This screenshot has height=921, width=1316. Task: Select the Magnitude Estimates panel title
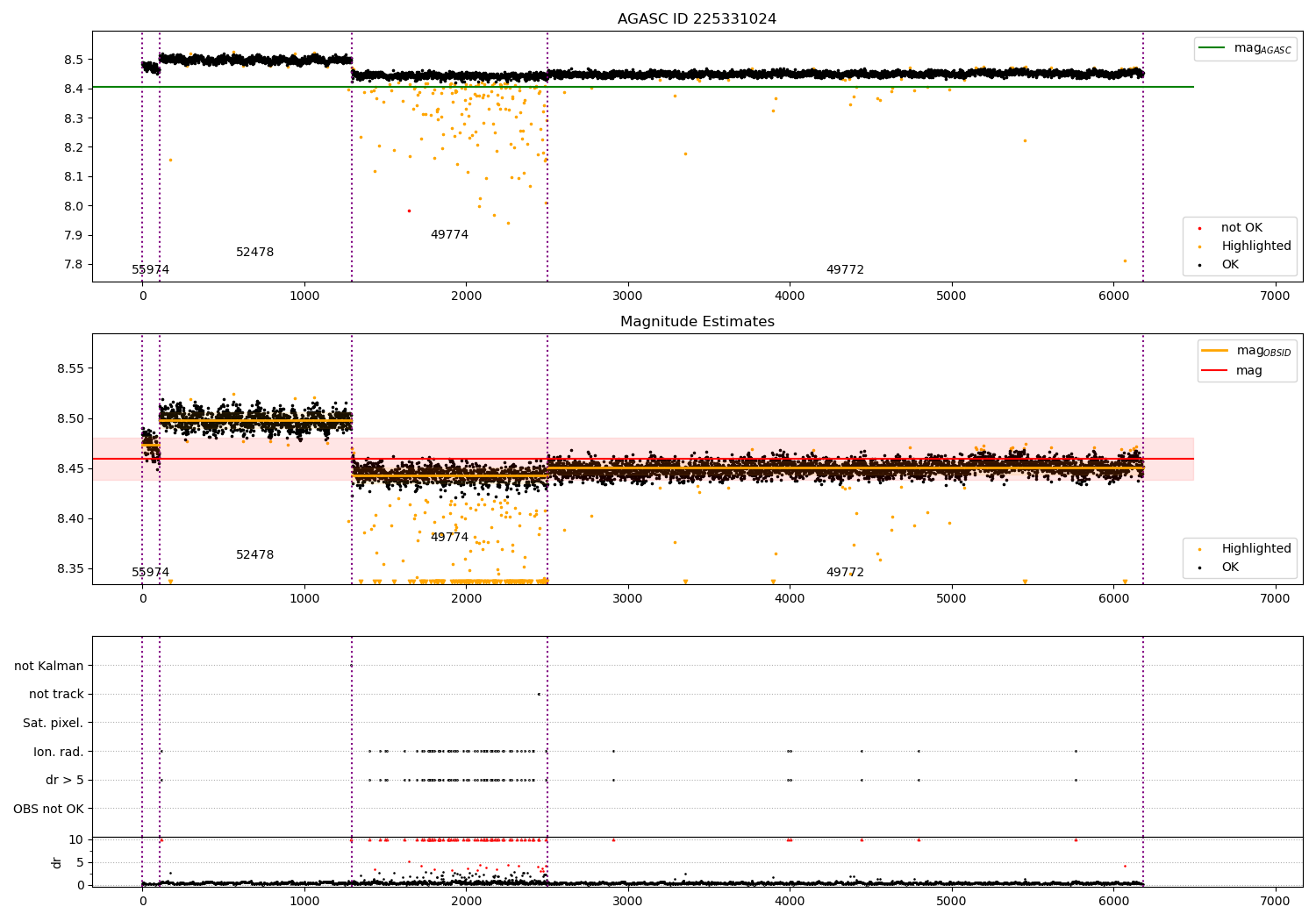[x=697, y=322]
